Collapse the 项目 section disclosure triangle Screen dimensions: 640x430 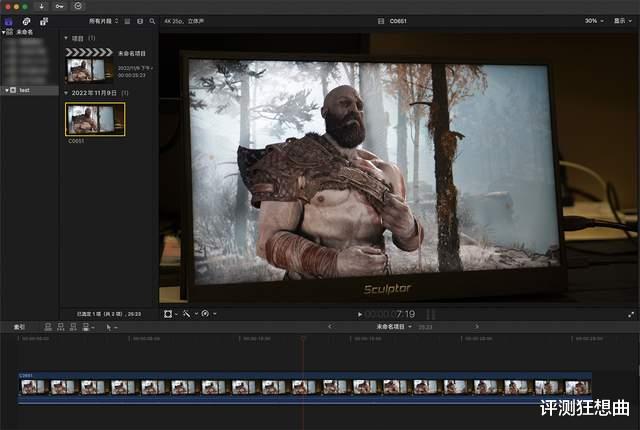coord(67,38)
